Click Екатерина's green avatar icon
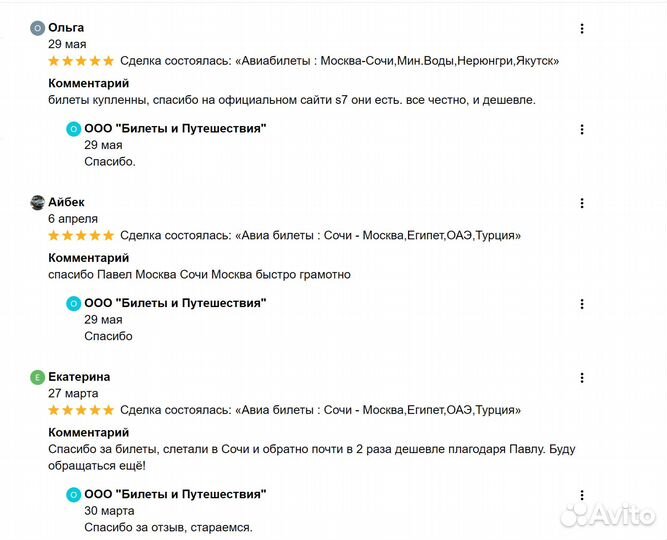The width and height of the screenshot is (667, 540). coord(37,377)
